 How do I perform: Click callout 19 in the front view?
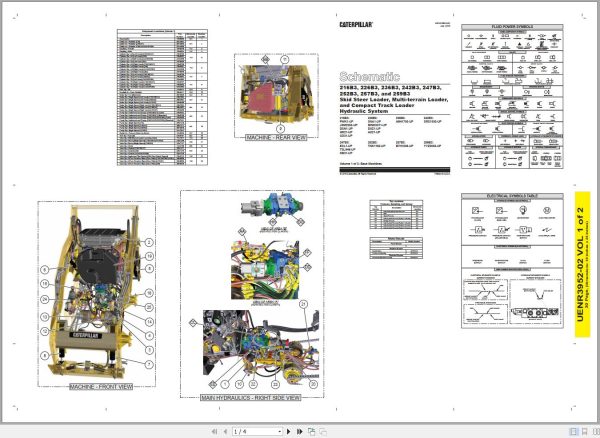149,256
